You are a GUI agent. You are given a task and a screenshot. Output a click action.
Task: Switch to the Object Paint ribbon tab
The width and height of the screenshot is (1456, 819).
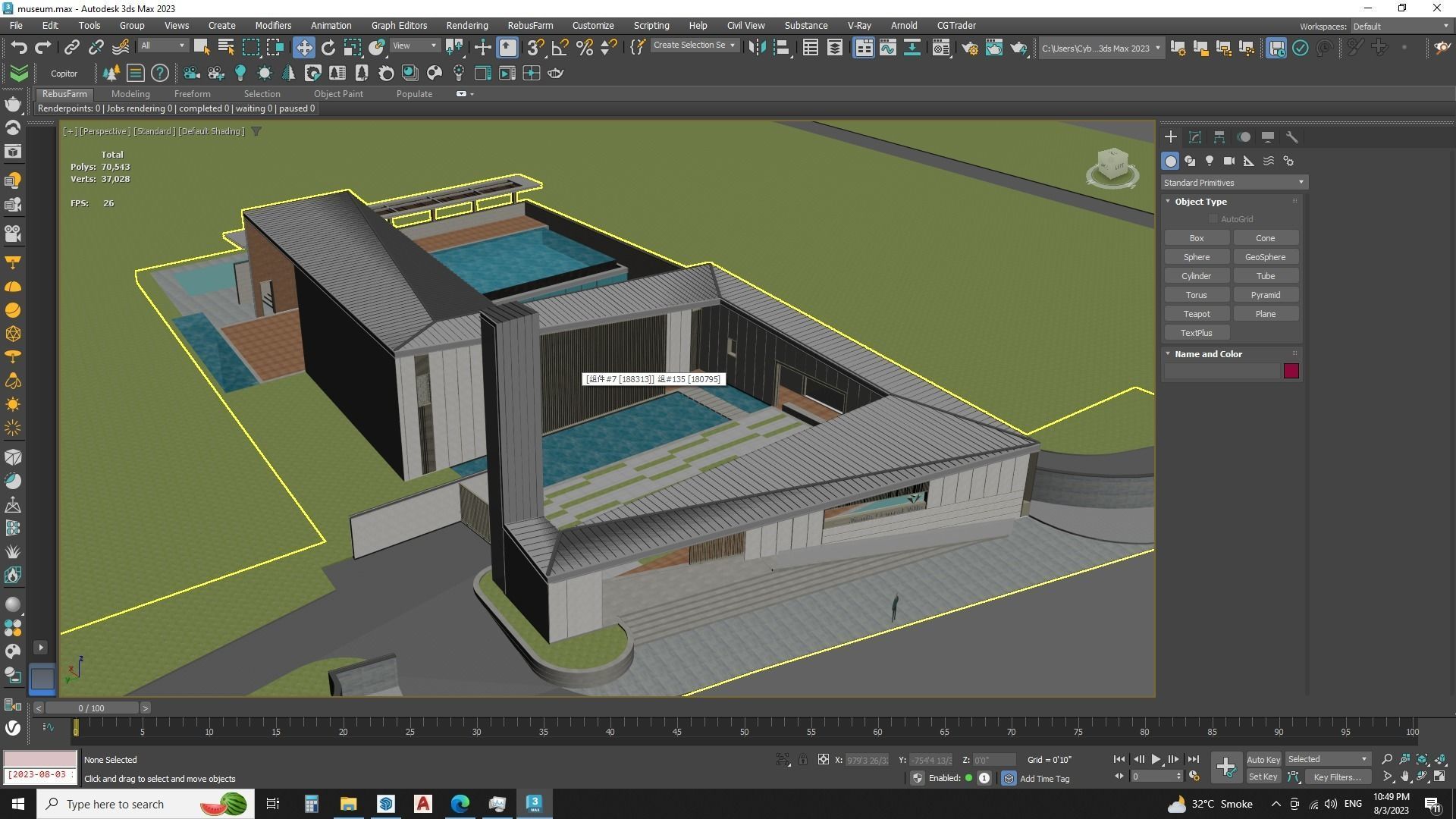(x=338, y=94)
